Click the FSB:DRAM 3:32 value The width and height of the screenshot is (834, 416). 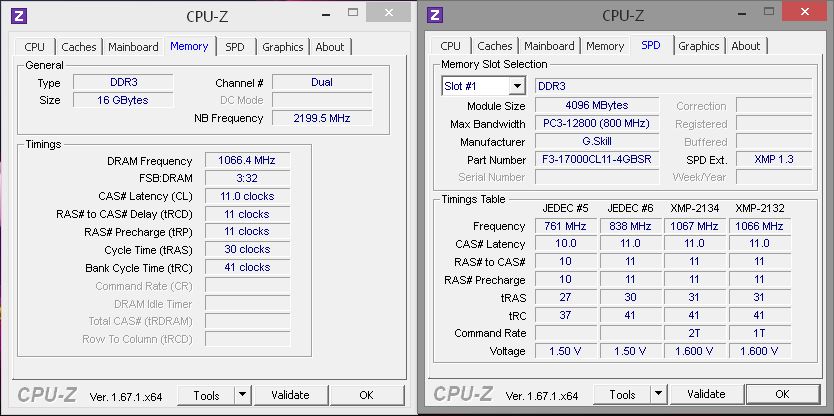tap(248, 178)
